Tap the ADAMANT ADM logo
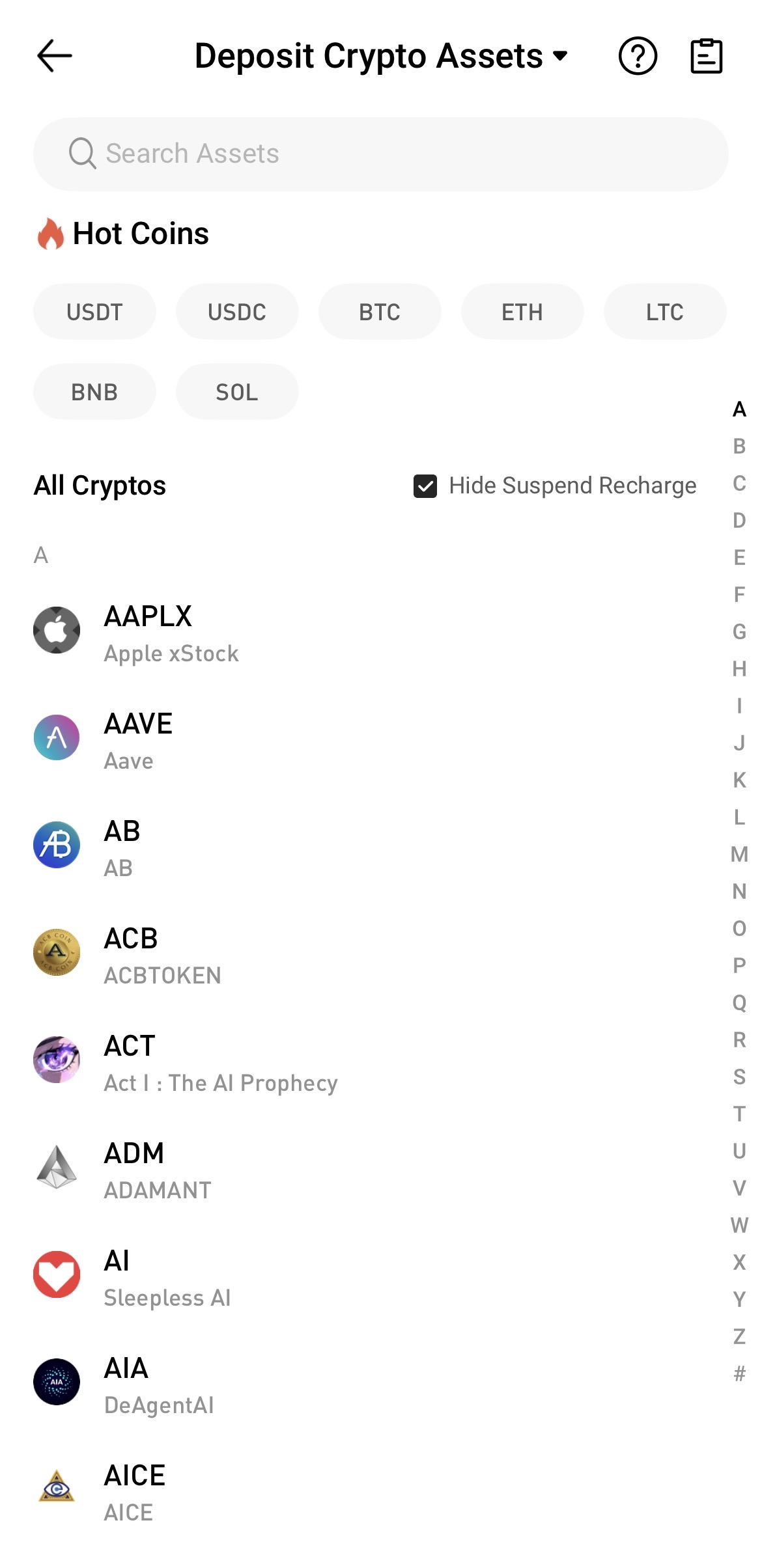The height and width of the screenshot is (1568, 762). pos(57,1167)
